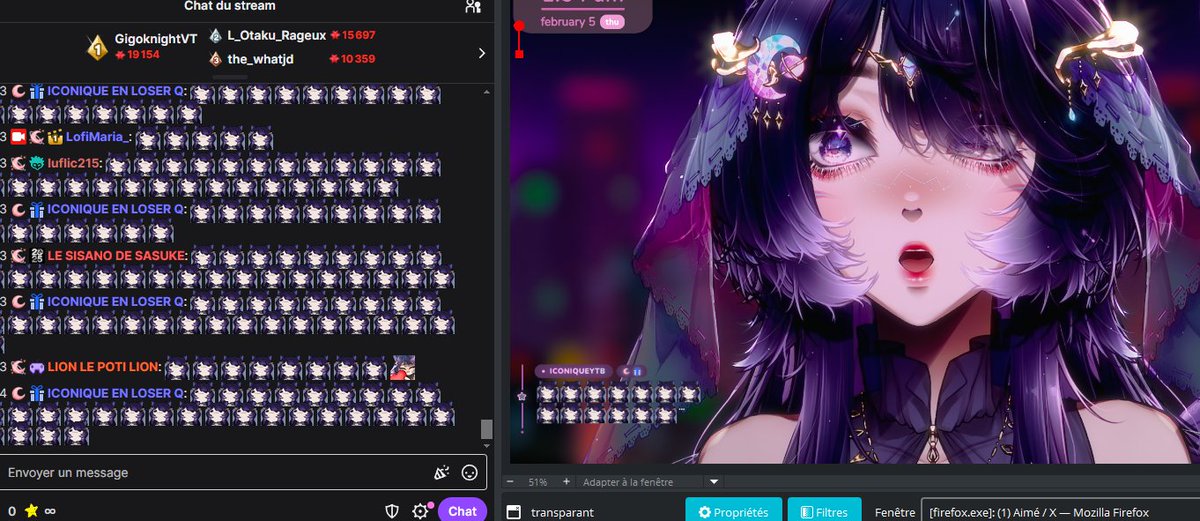Open LION LE POTI LION's user card

104,367
